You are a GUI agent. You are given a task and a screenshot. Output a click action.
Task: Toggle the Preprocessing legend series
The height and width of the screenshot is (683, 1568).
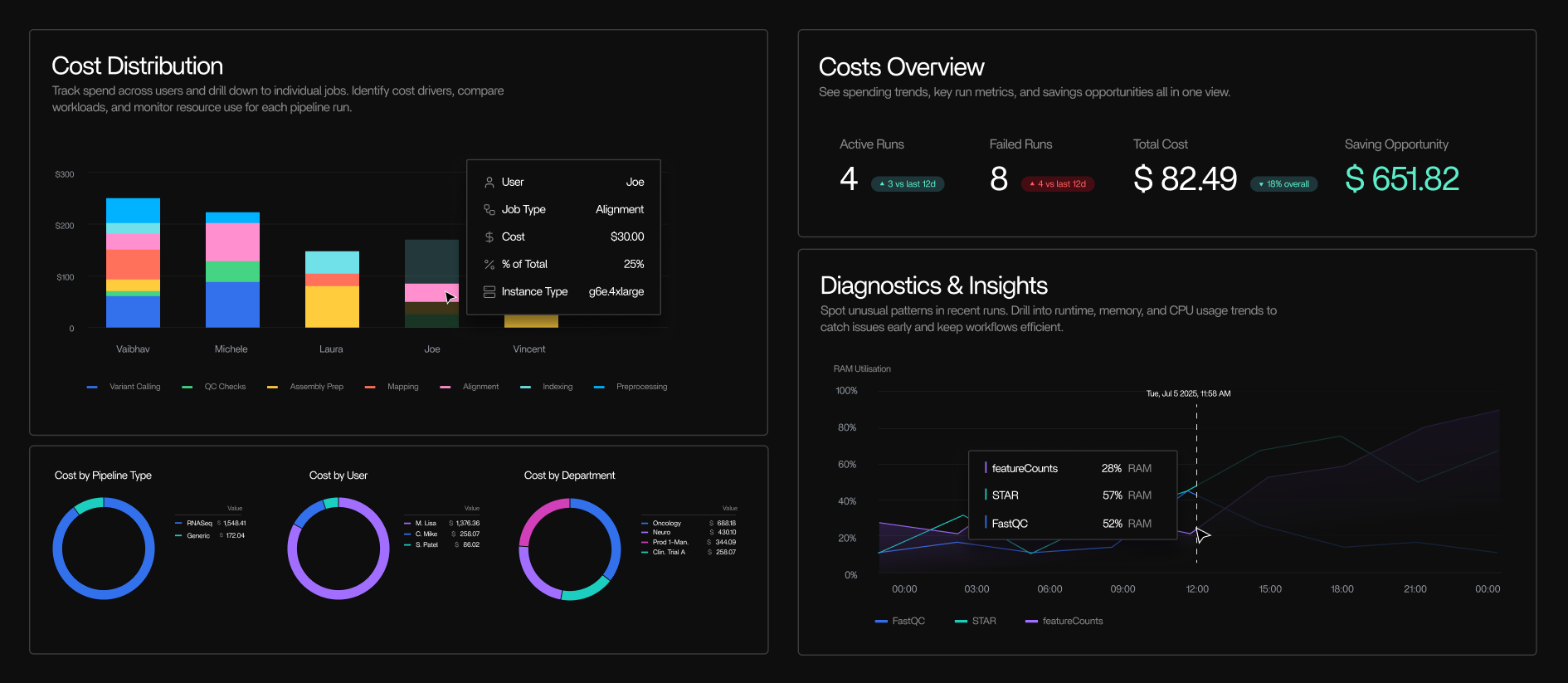[631, 387]
